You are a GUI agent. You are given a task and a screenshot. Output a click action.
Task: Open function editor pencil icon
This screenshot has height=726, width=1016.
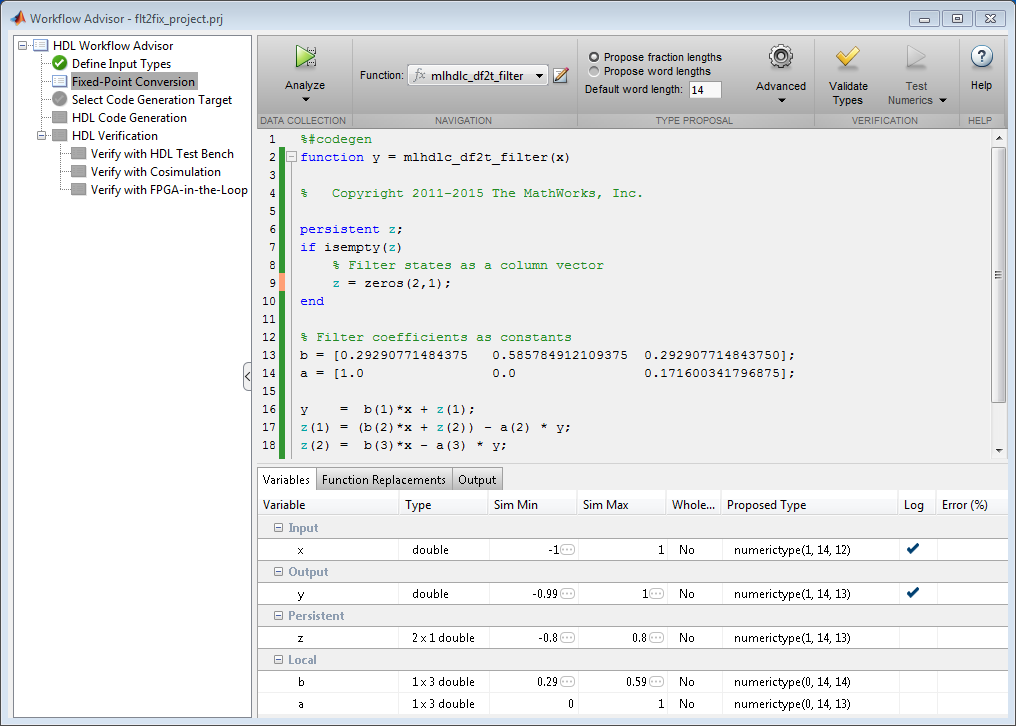561,75
